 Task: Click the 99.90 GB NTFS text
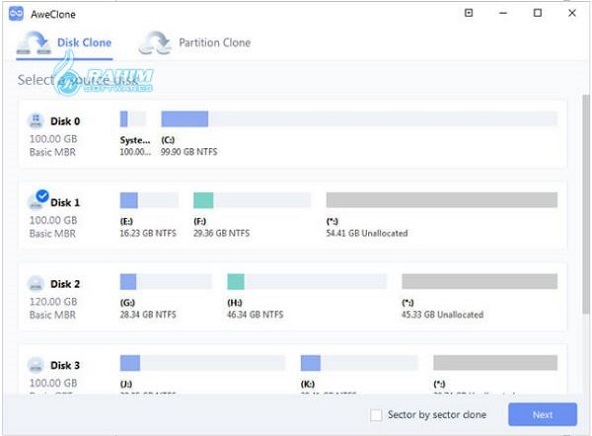pyautogui.click(x=189, y=152)
